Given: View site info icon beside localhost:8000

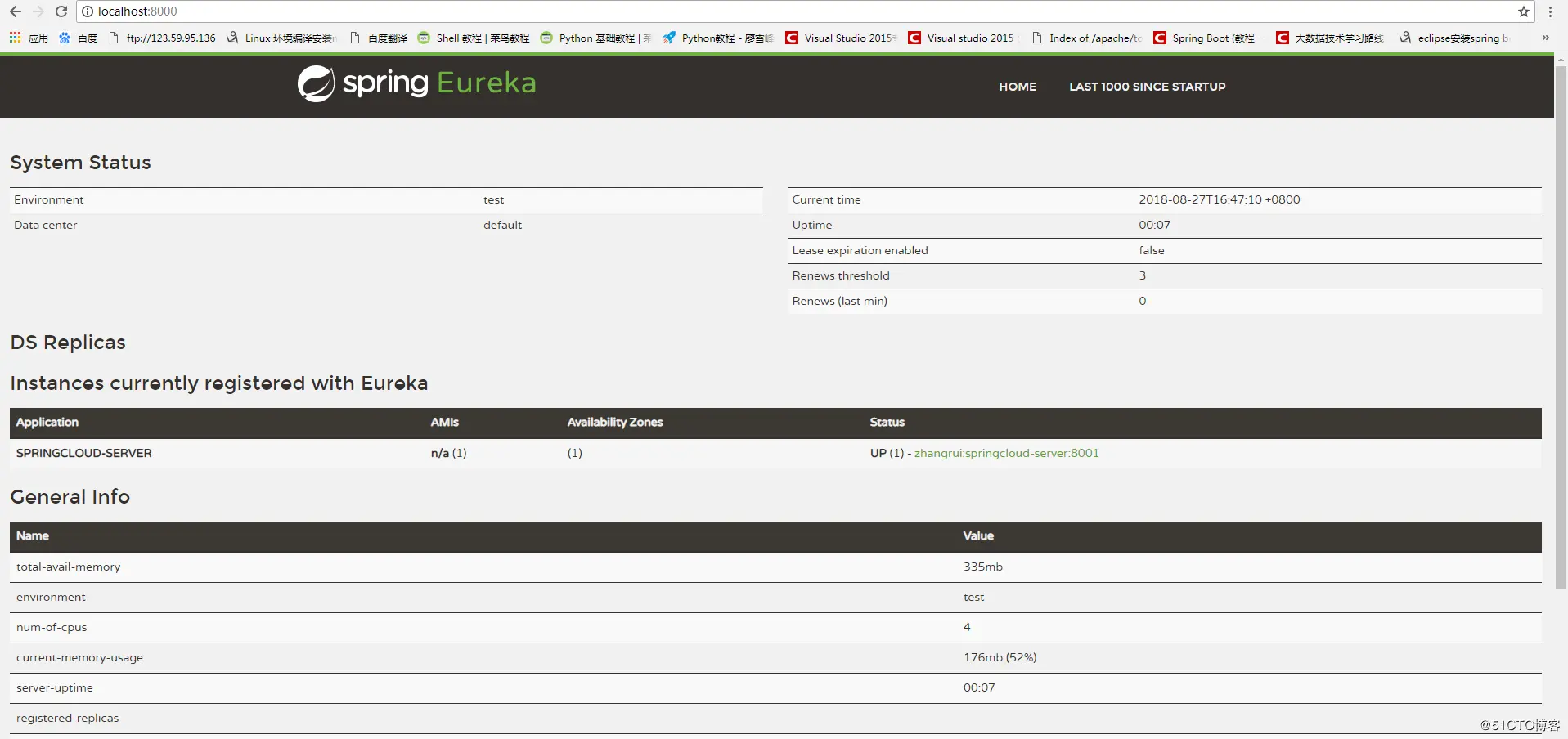Looking at the screenshot, I should [88, 11].
